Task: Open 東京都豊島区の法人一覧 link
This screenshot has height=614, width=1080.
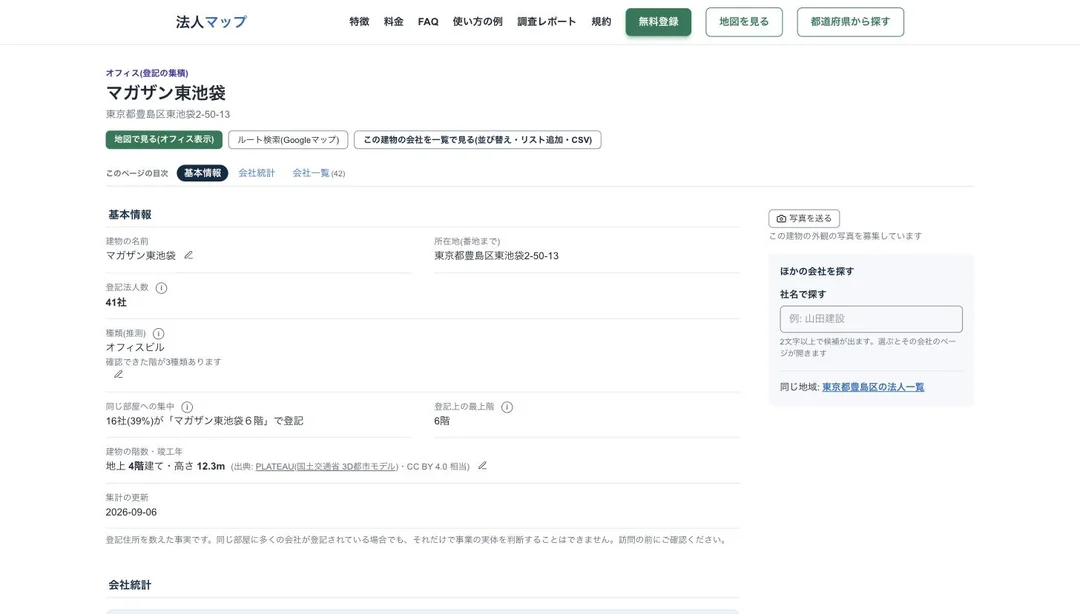Action: [873, 387]
